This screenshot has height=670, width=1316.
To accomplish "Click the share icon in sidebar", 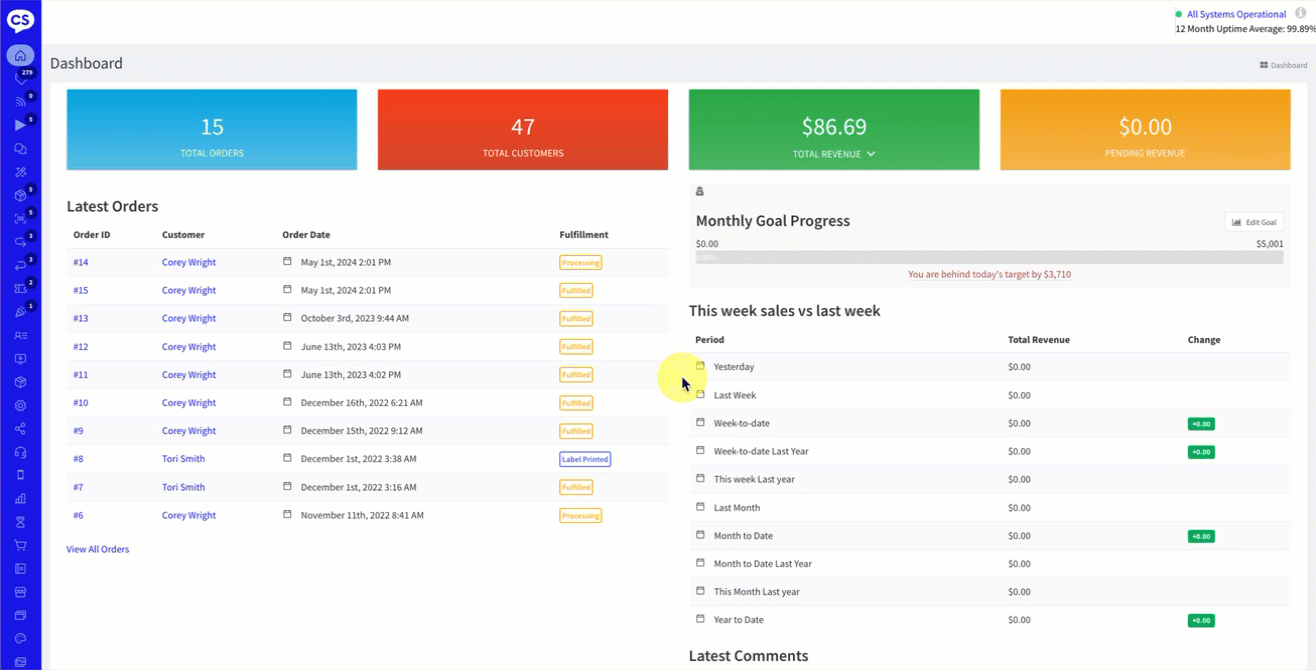I will (20, 429).
